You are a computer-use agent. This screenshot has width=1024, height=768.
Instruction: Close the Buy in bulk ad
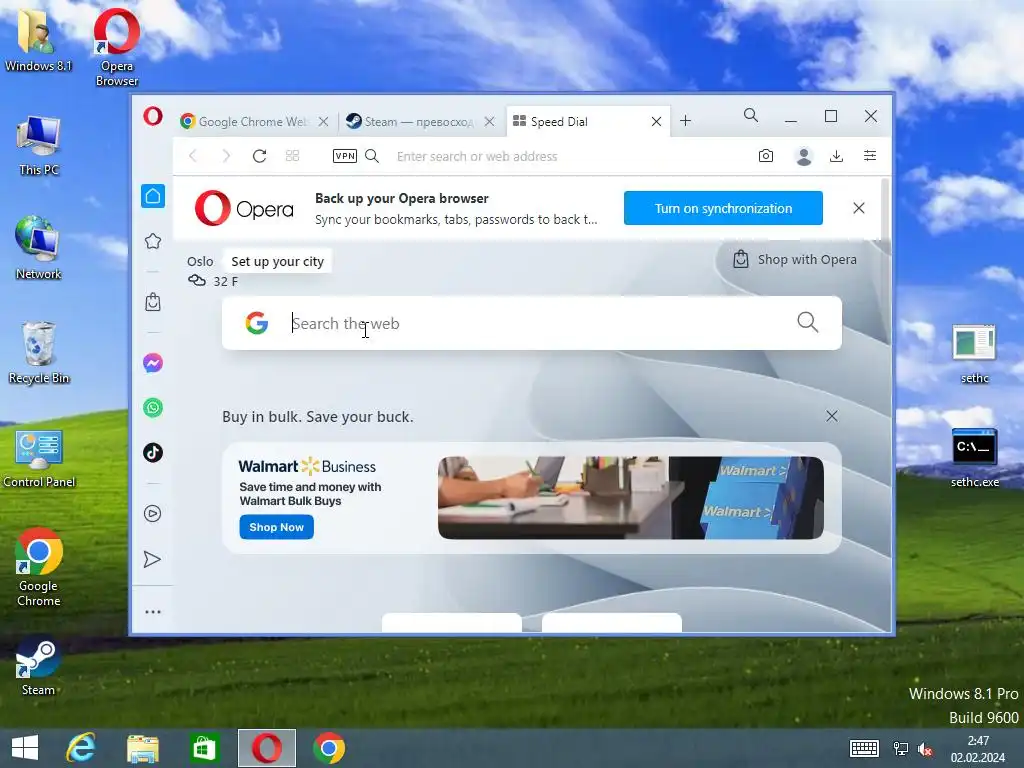point(831,416)
